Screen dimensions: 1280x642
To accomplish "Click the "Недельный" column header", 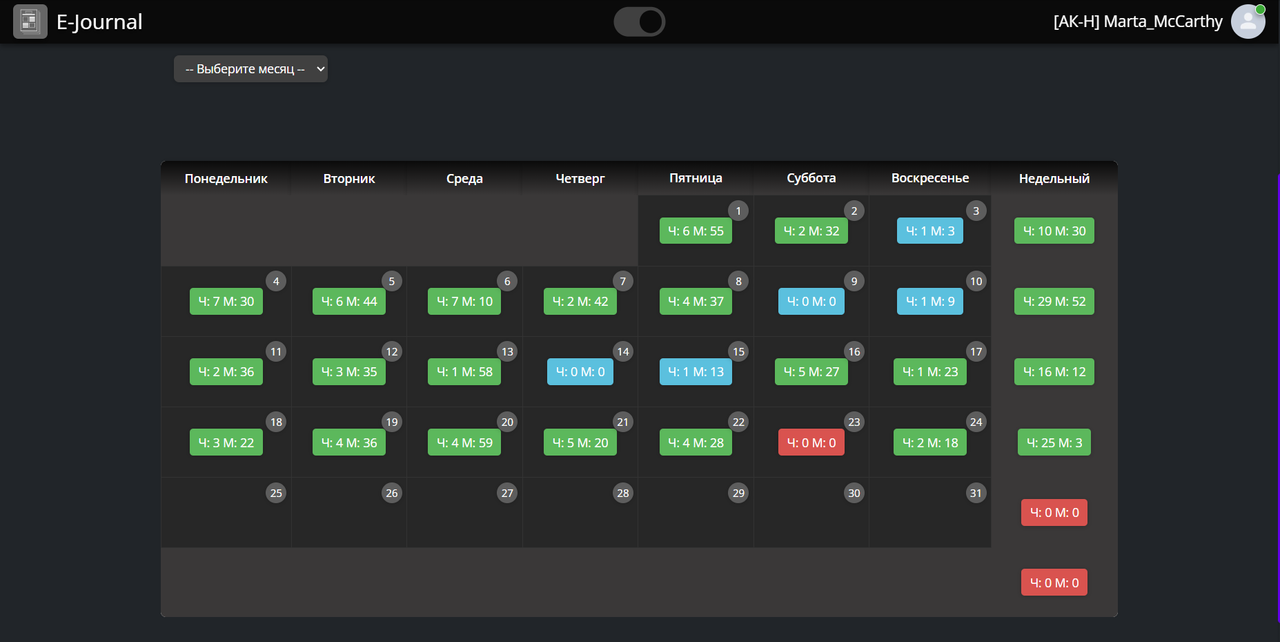I will click(1054, 178).
